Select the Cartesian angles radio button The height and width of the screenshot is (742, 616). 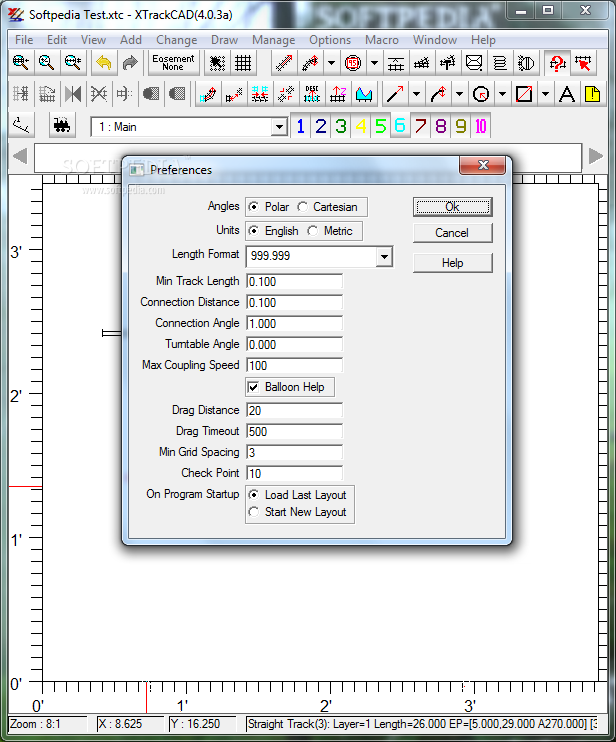[302, 207]
